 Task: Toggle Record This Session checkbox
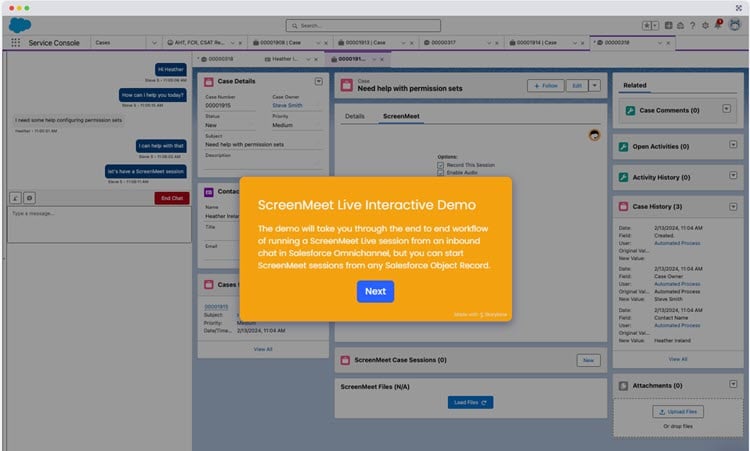[x=440, y=165]
